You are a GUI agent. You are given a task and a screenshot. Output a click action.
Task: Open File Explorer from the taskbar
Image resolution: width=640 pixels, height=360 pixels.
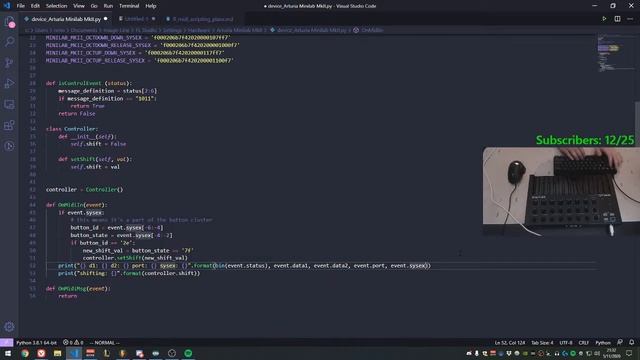[58, 353]
